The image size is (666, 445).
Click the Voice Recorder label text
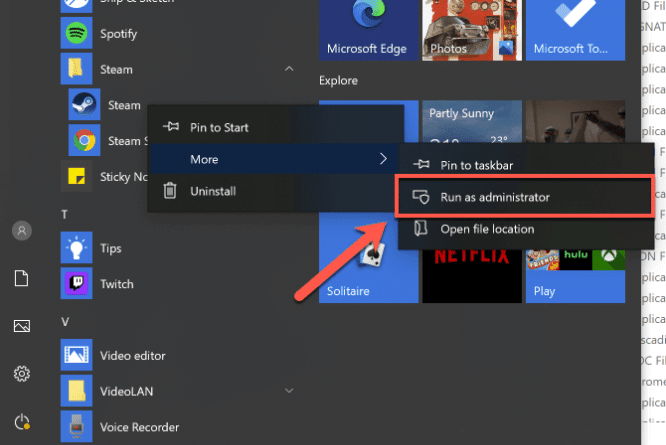[140, 427]
